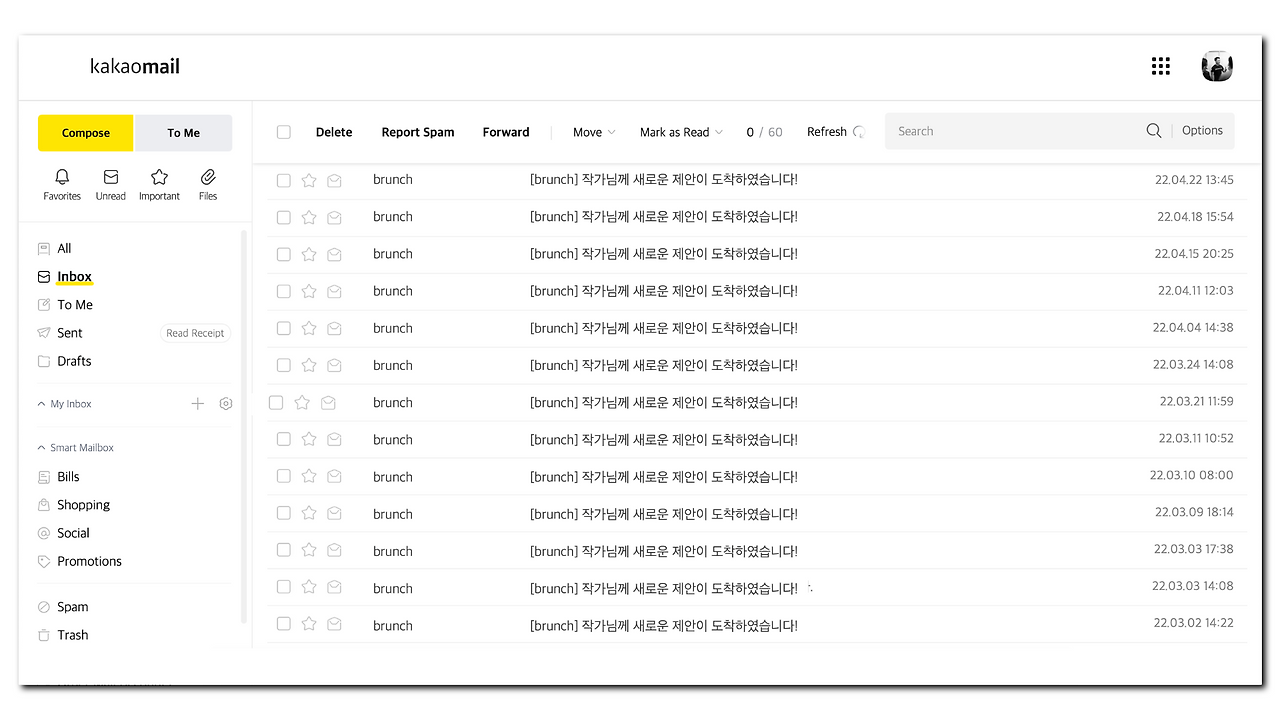Star the brunch mail dated 22.04.18 15:54

coord(309,217)
